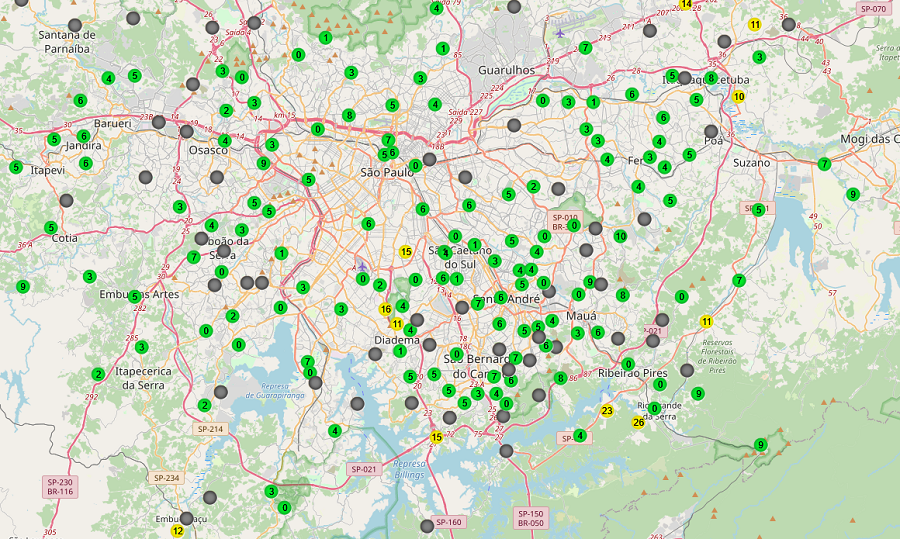The image size is (900, 539).
Task: Select yellow 11 marker near Reservas Florestais
Action: 707,321
